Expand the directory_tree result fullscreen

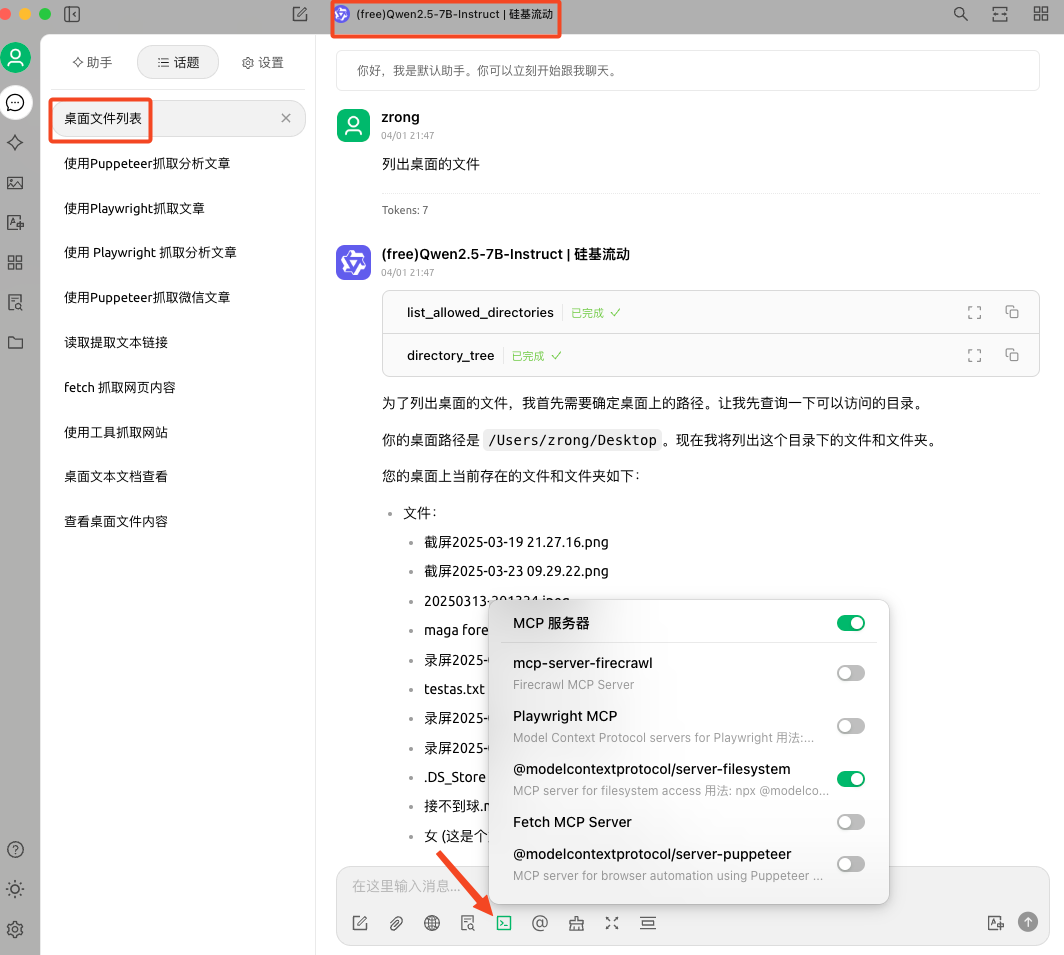(974, 356)
